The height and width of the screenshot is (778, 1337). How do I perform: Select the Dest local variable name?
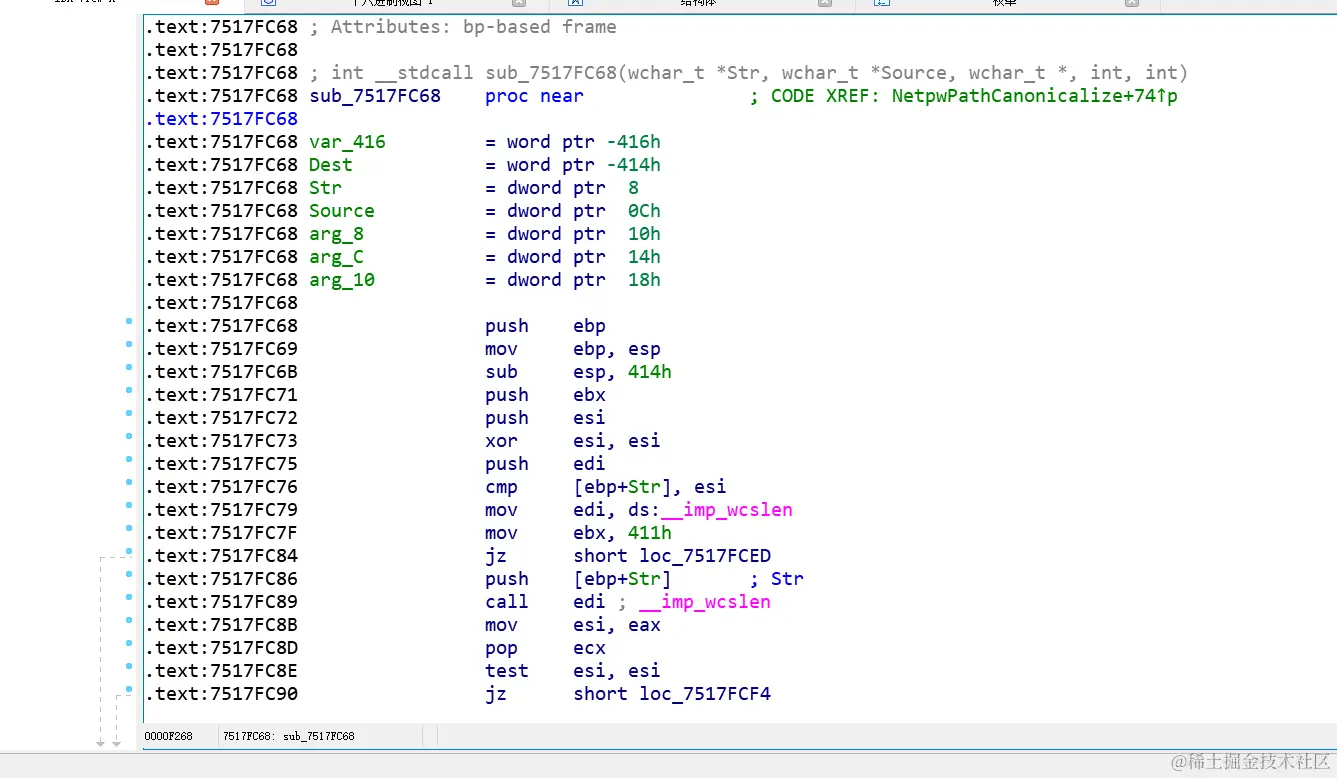click(x=331, y=165)
